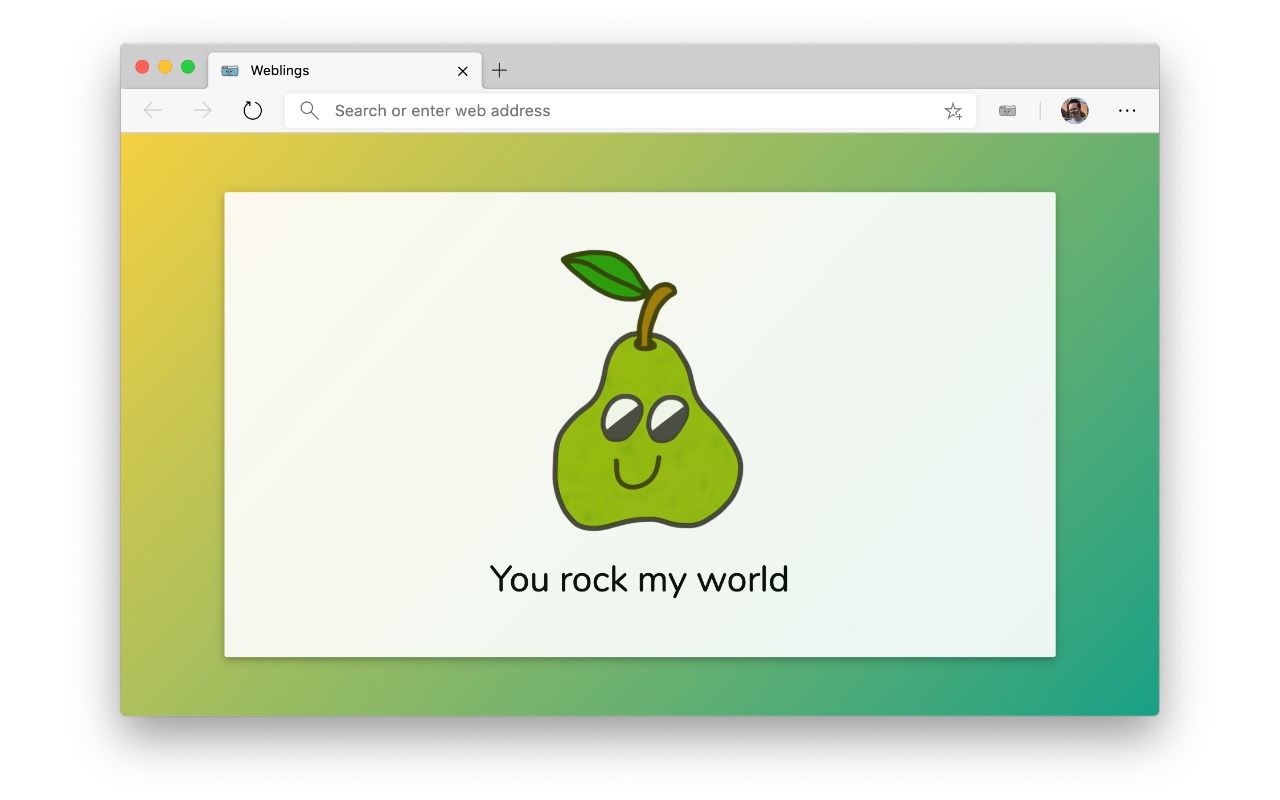Click the Weblings tab favicon
1280x800 pixels.
230,71
